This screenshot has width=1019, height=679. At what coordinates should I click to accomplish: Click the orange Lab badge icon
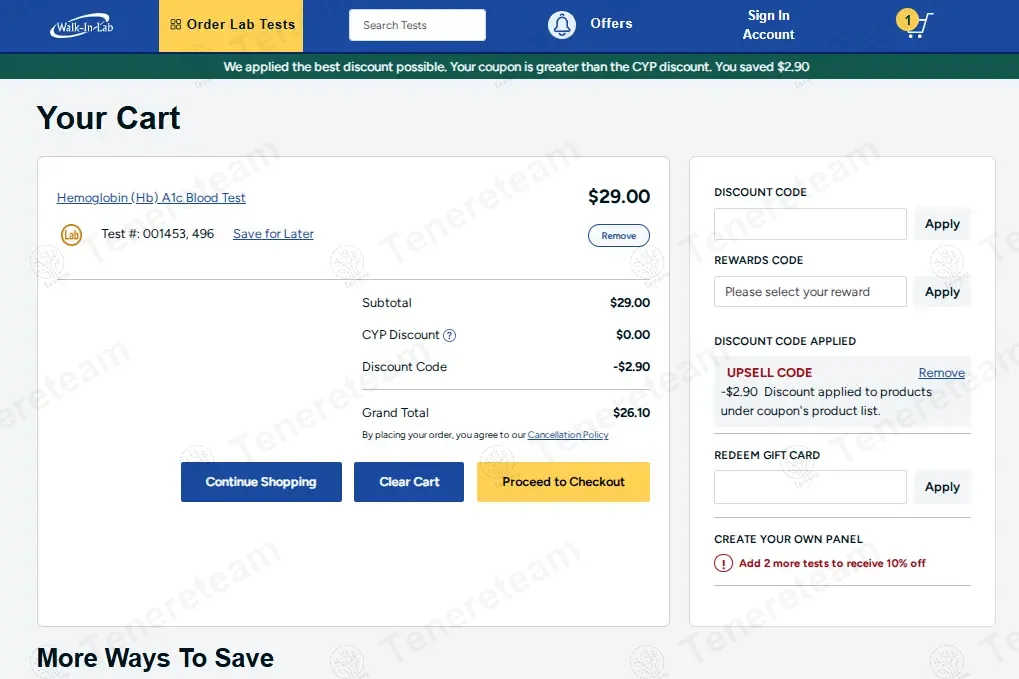71,235
